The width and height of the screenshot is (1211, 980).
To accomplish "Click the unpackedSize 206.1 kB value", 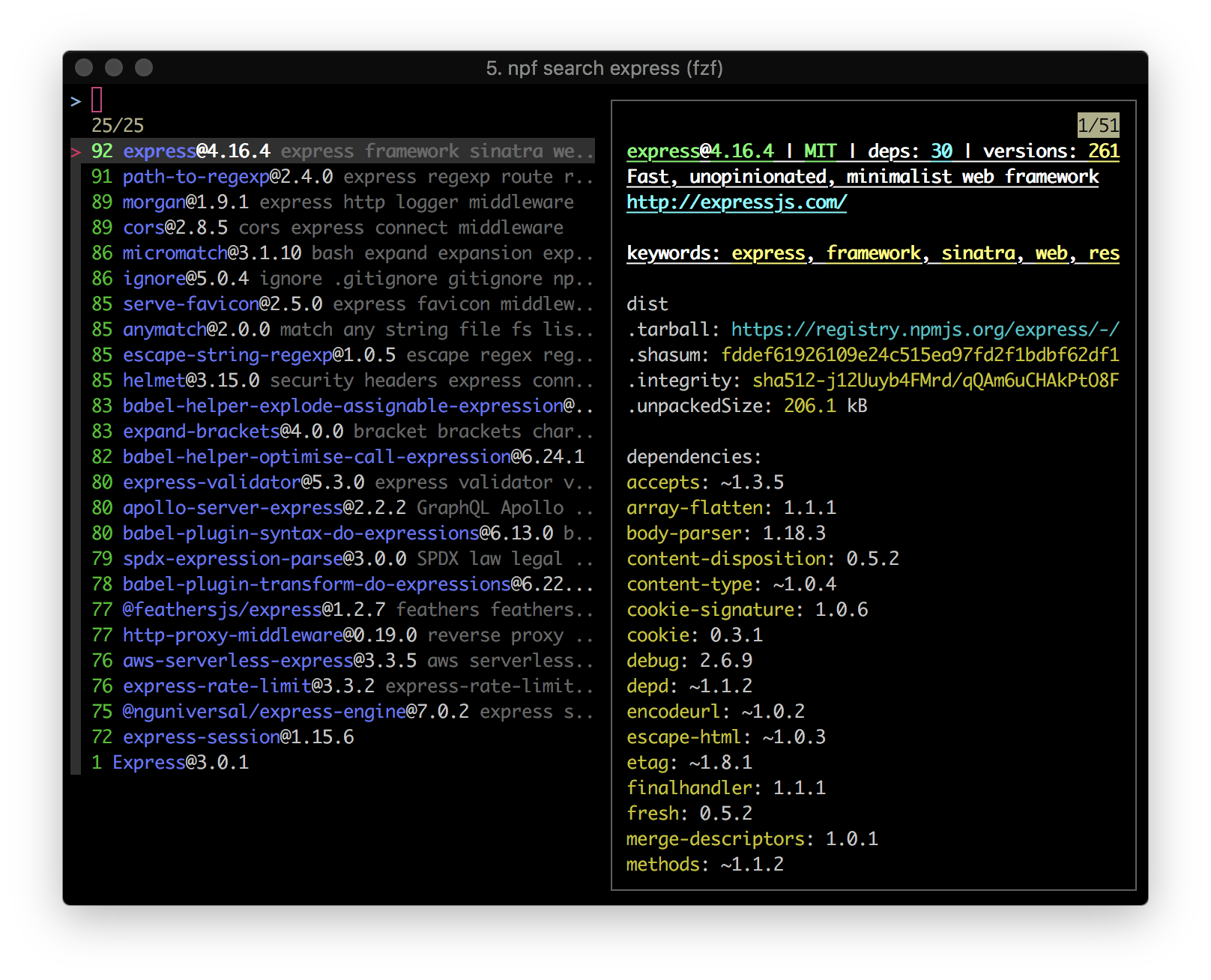I will pyautogui.click(x=825, y=405).
